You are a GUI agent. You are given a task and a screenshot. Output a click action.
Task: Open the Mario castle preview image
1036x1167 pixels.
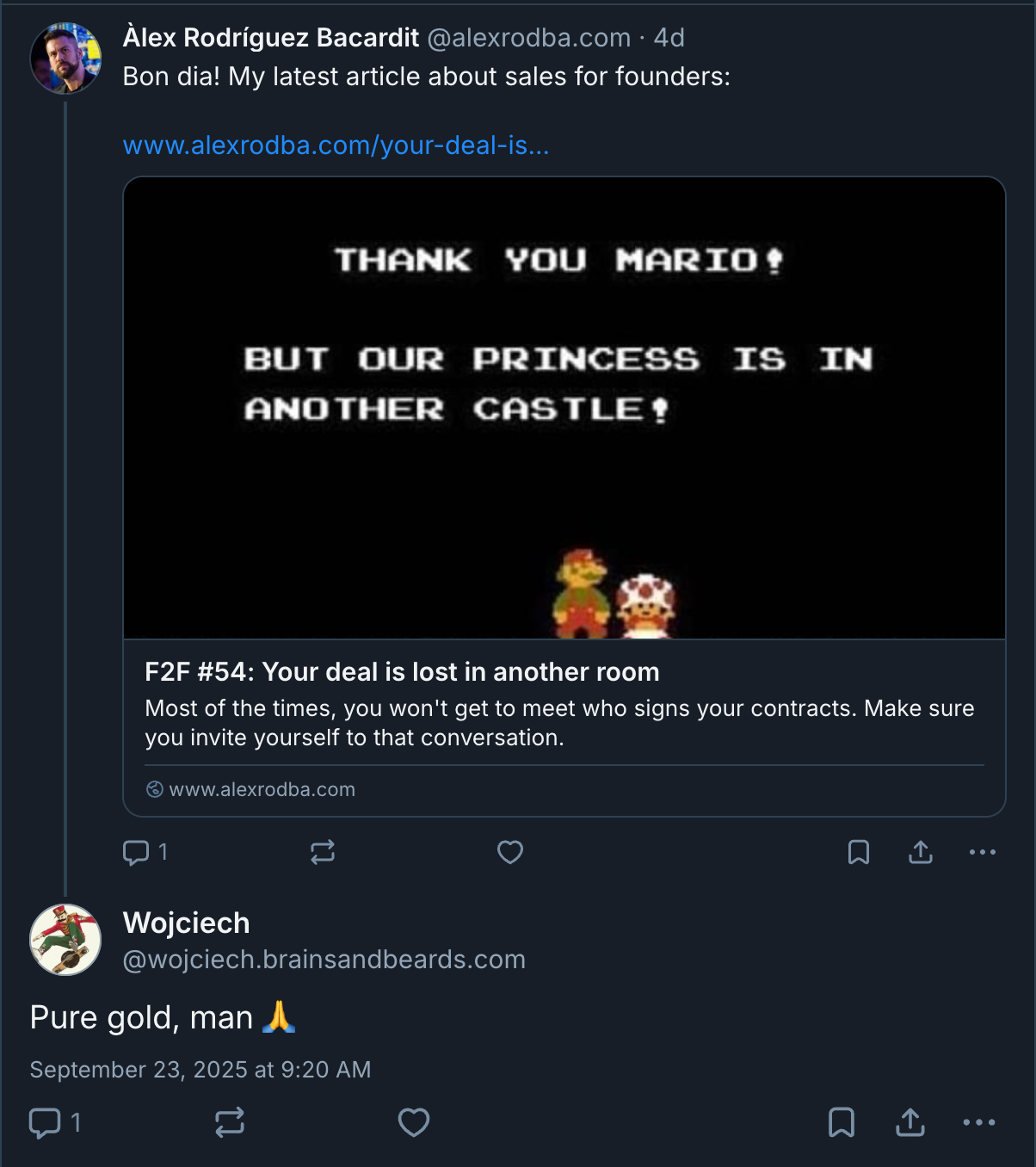564,408
